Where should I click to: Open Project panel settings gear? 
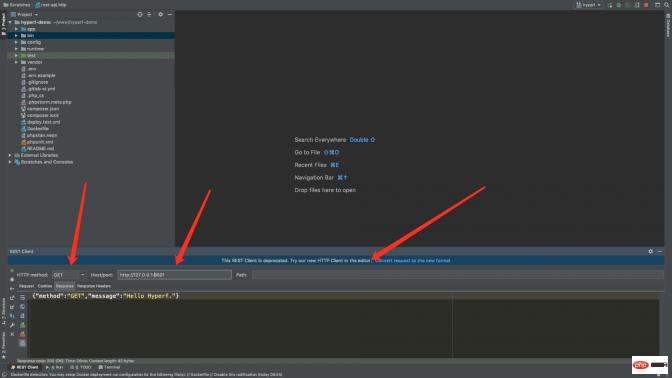(x=160, y=15)
